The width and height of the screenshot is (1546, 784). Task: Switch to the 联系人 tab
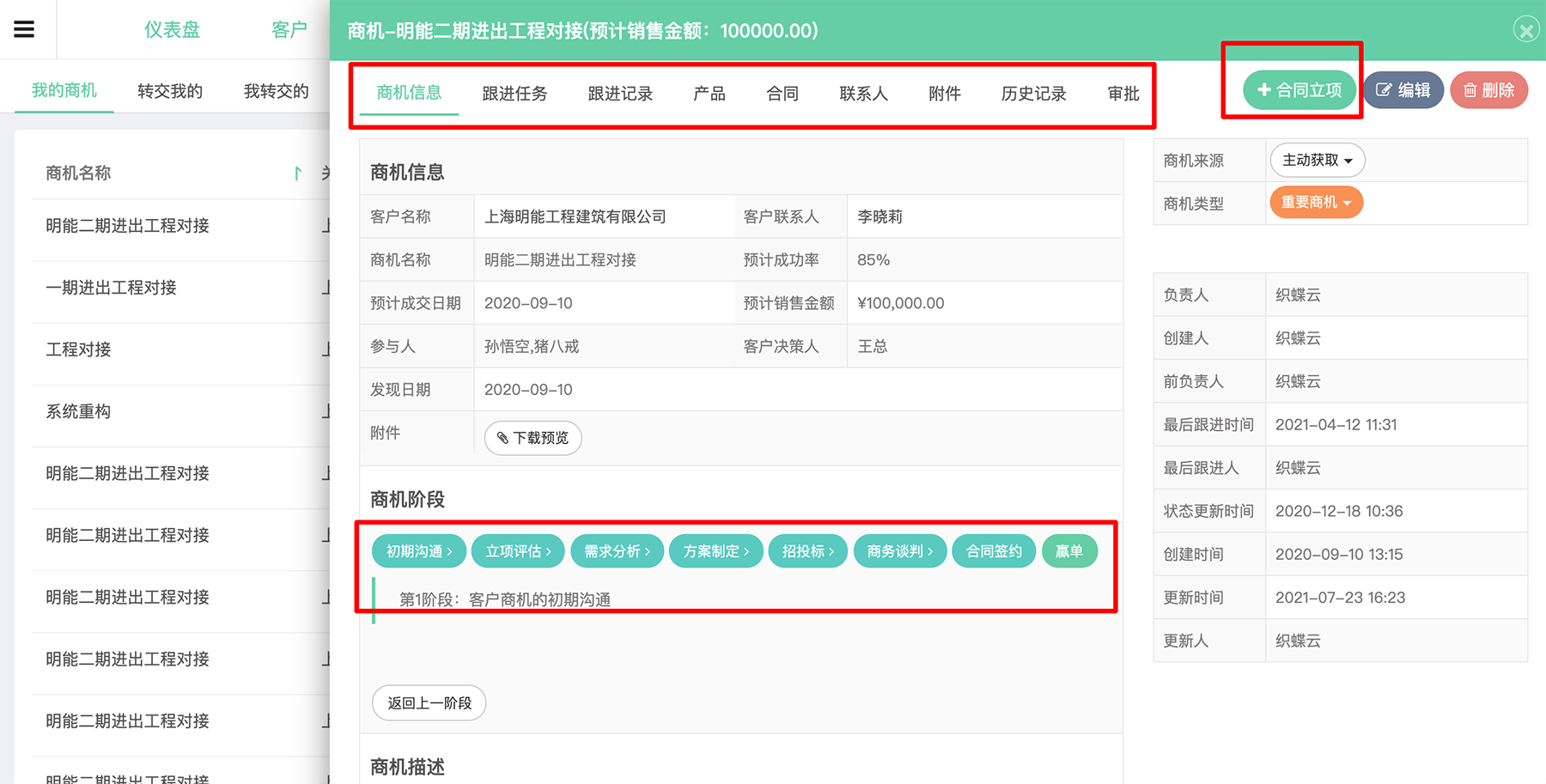[863, 94]
